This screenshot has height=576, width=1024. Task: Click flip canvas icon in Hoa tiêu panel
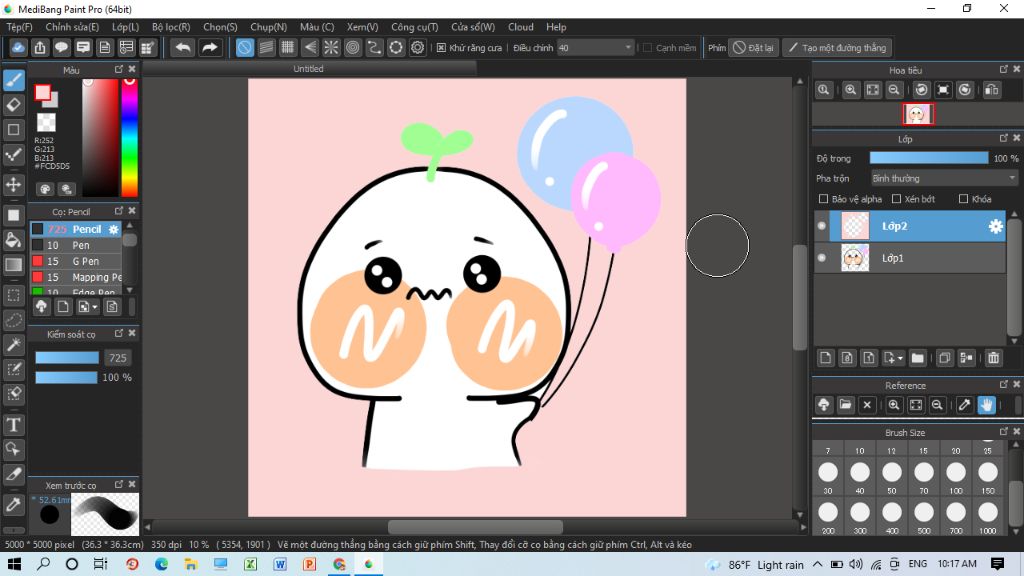(x=991, y=90)
